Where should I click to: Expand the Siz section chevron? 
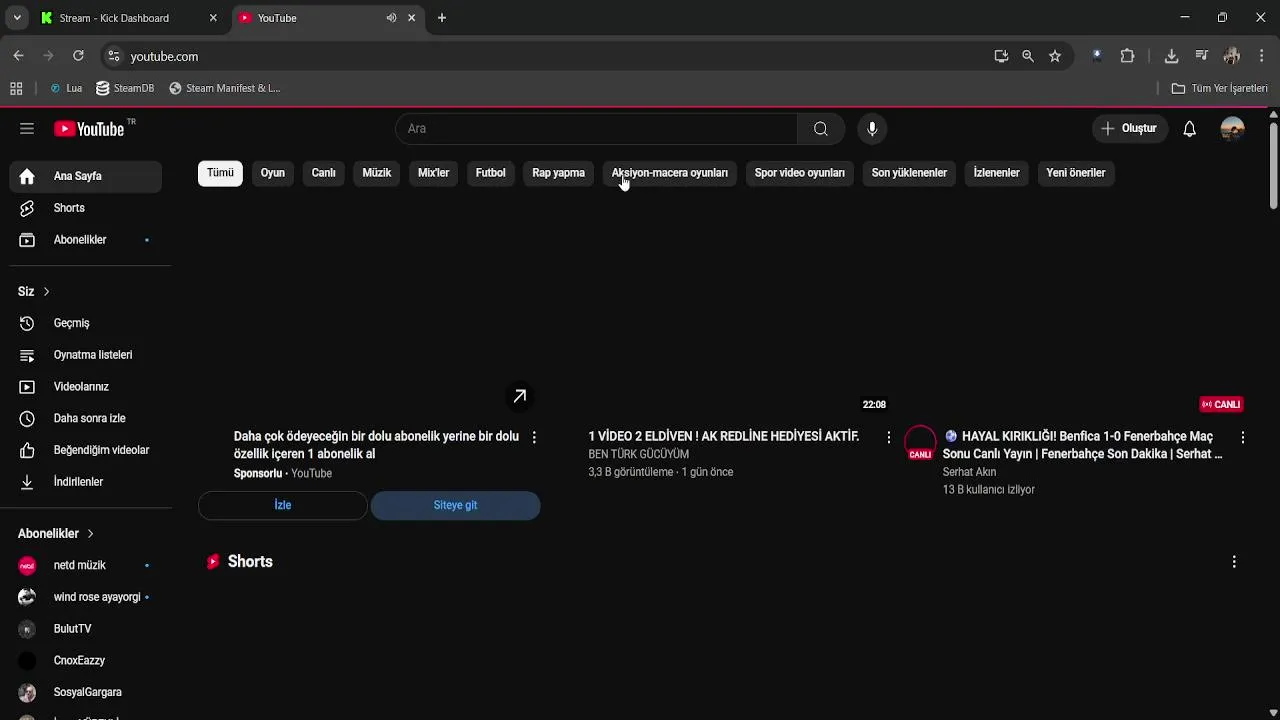[x=46, y=291]
